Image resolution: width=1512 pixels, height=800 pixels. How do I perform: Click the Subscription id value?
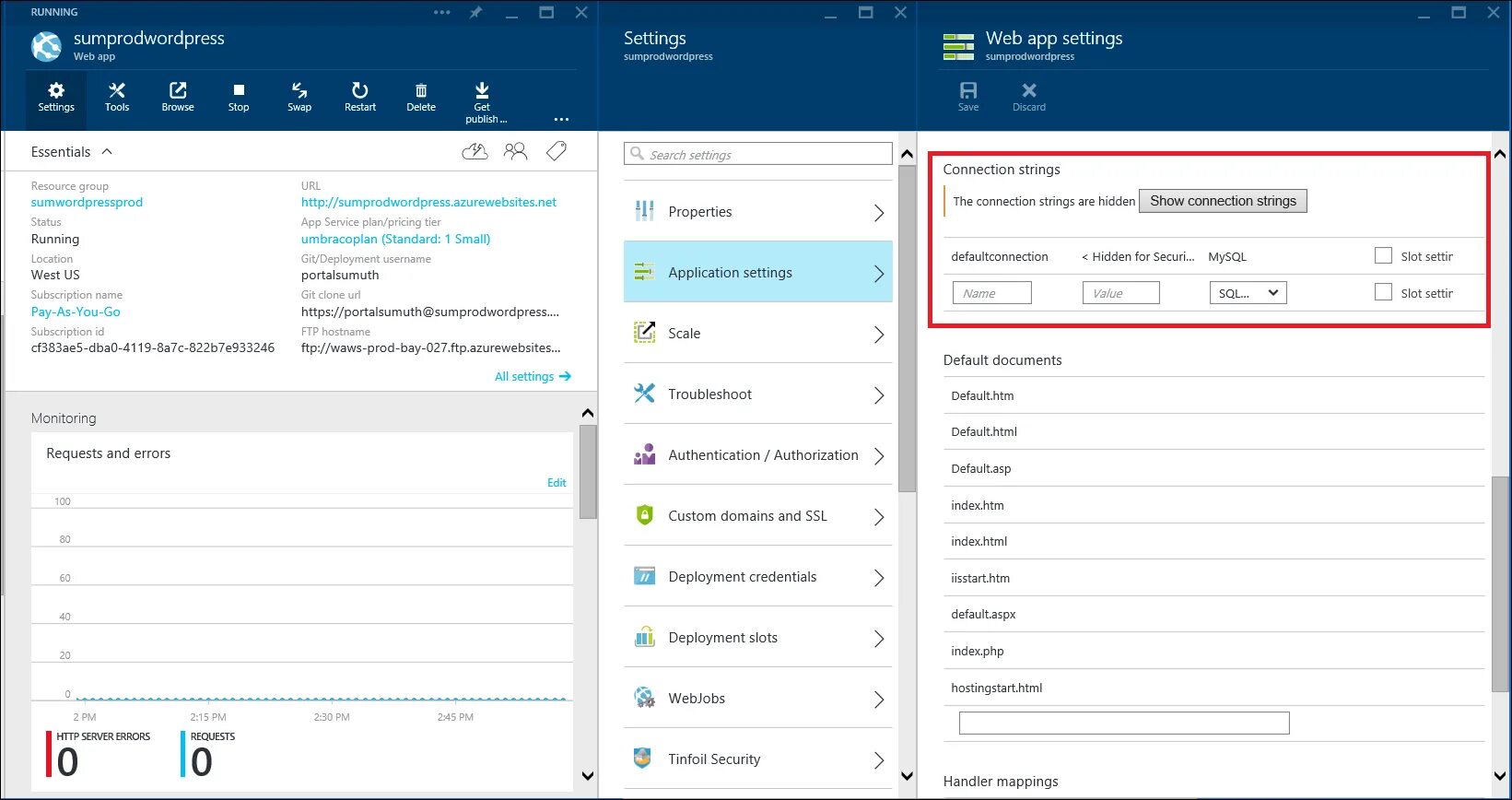[x=153, y=347]
